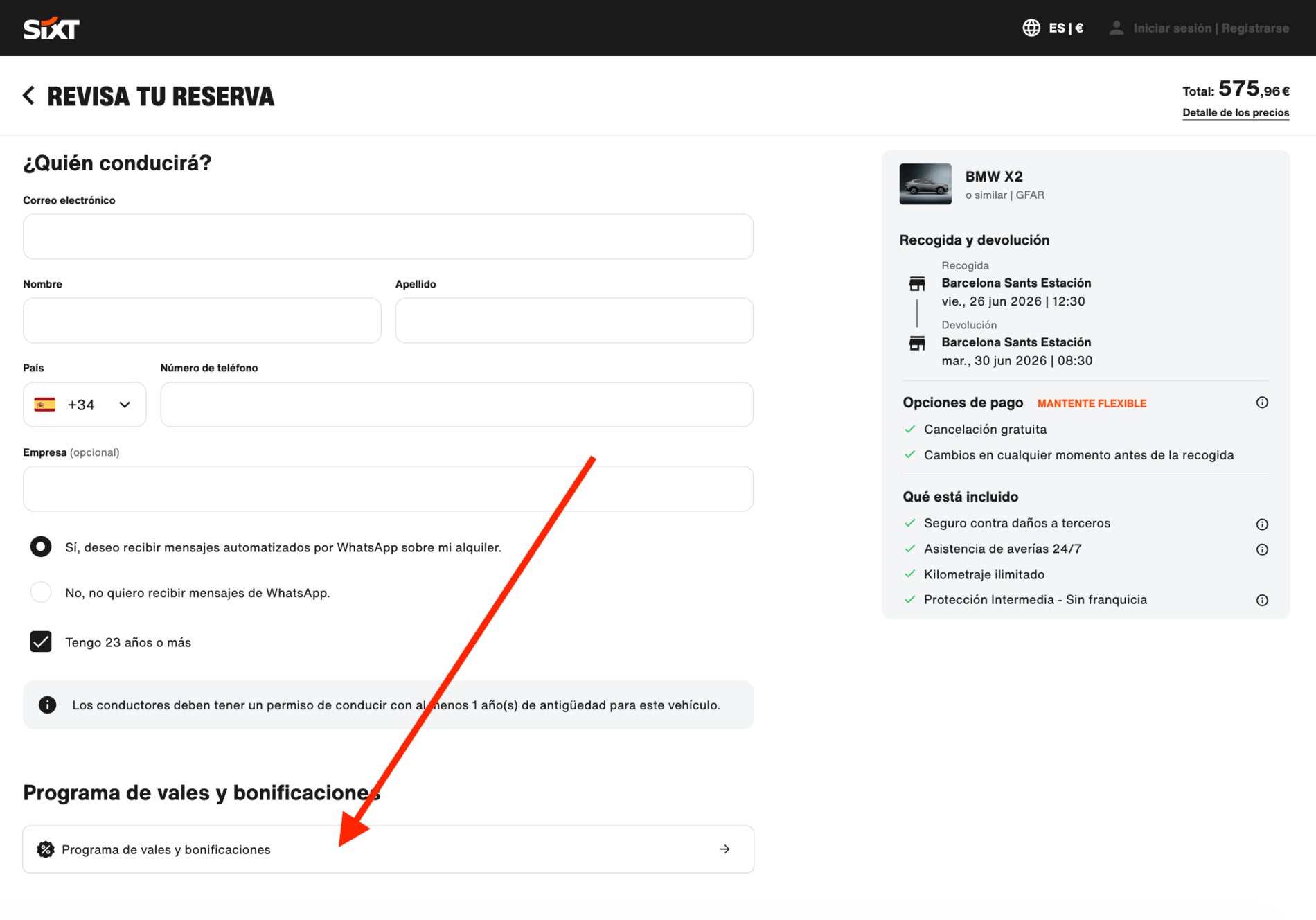Click the Spain flag icon
The height and width of the screenshot is (920, 1316).
coord(45,405)
